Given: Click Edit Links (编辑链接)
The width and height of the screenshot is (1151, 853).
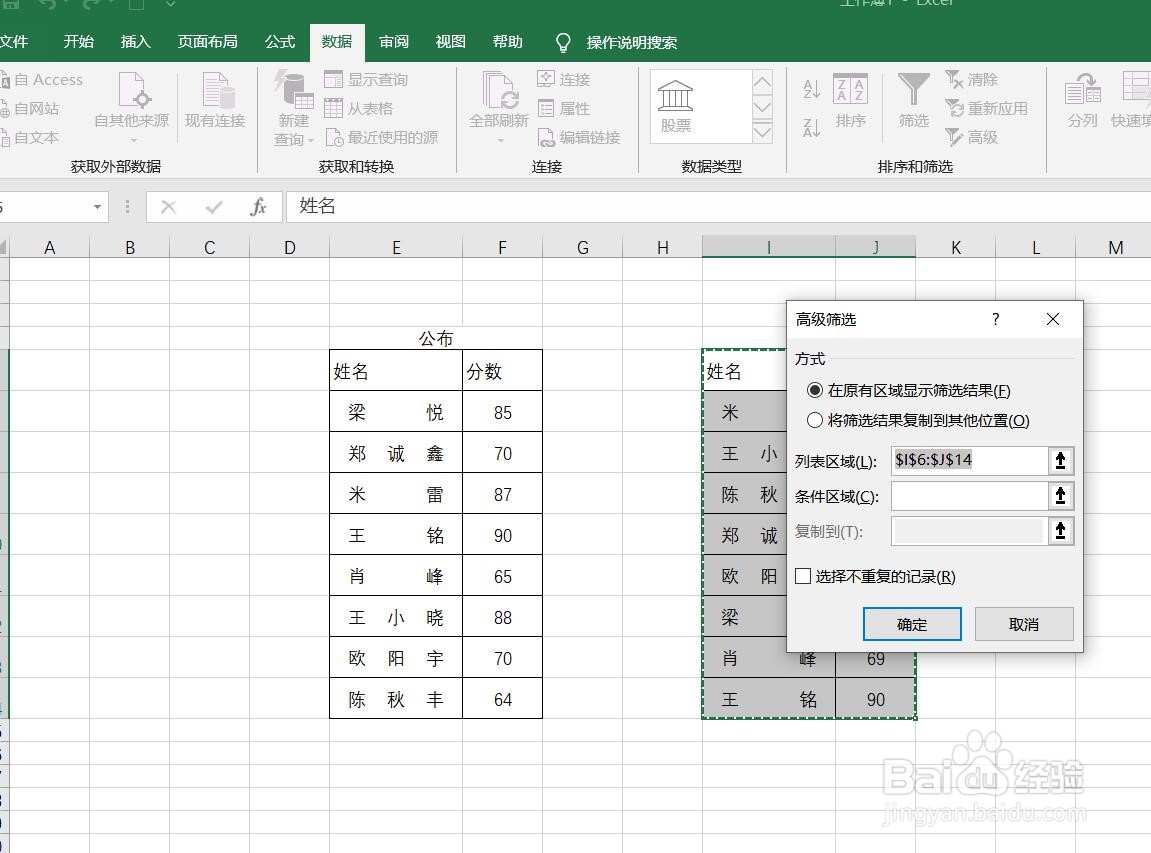Looking at the screenshot, I should [579, 137].
